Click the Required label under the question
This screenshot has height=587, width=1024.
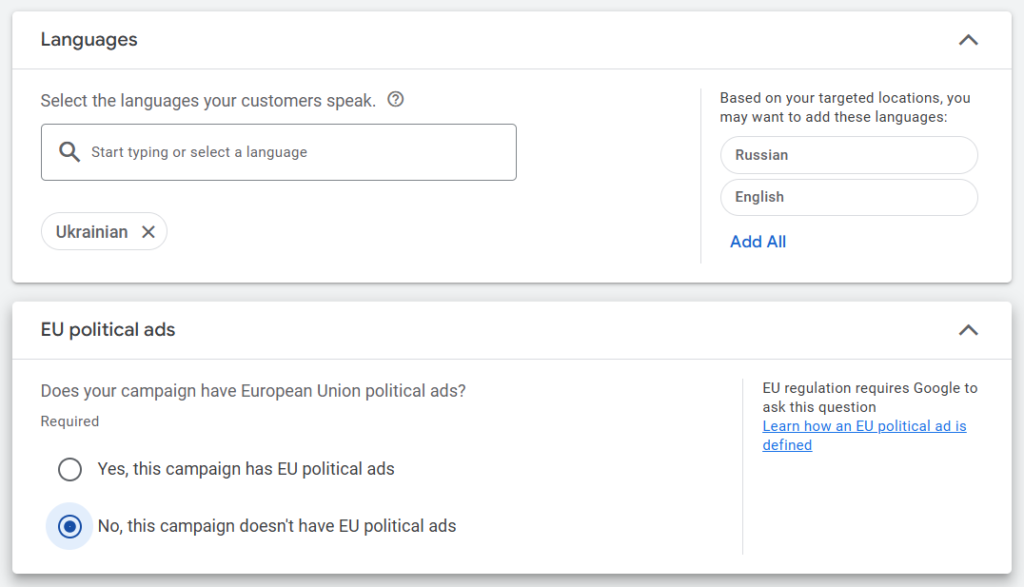(69, 421)
